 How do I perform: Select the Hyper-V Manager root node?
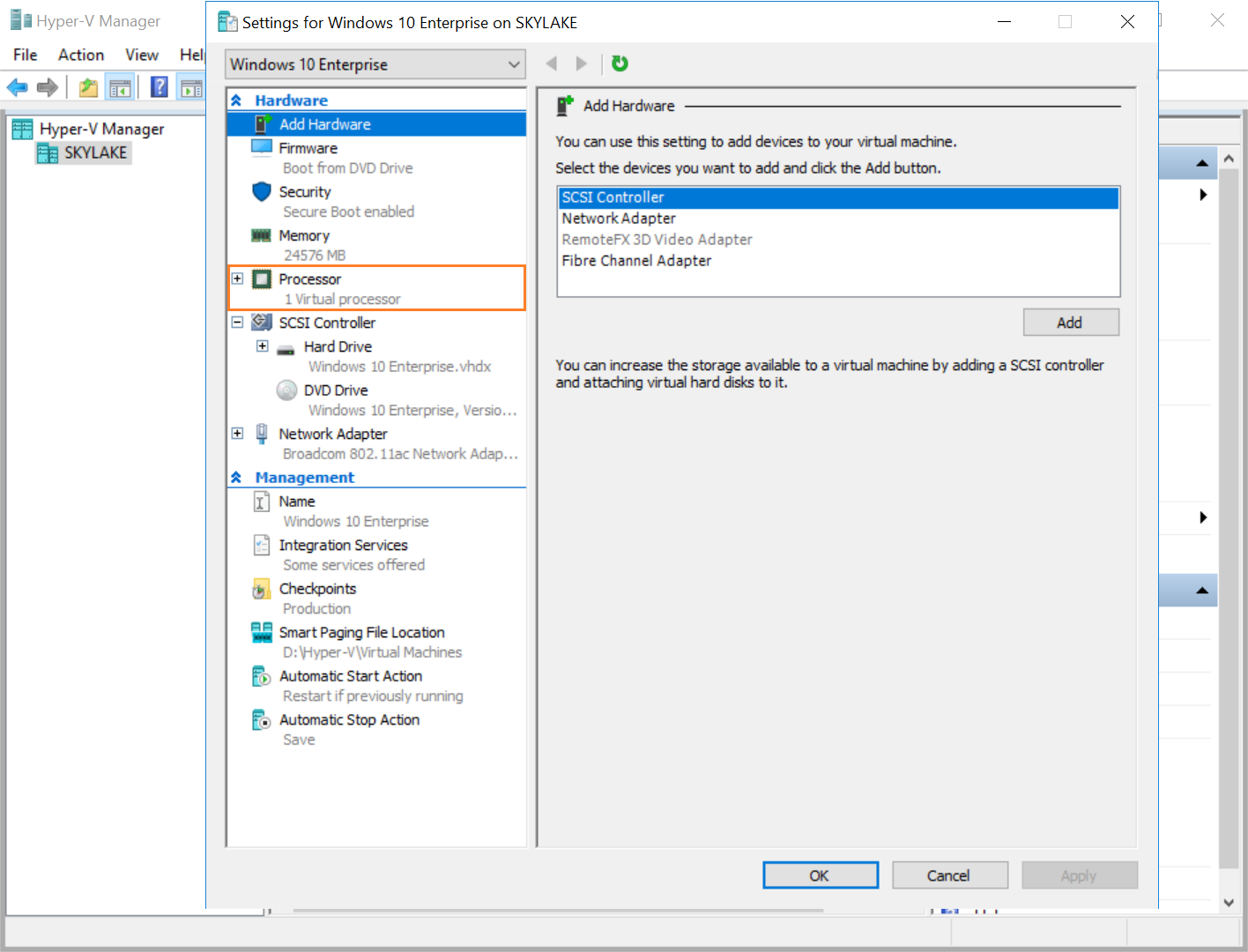(101, 129)
